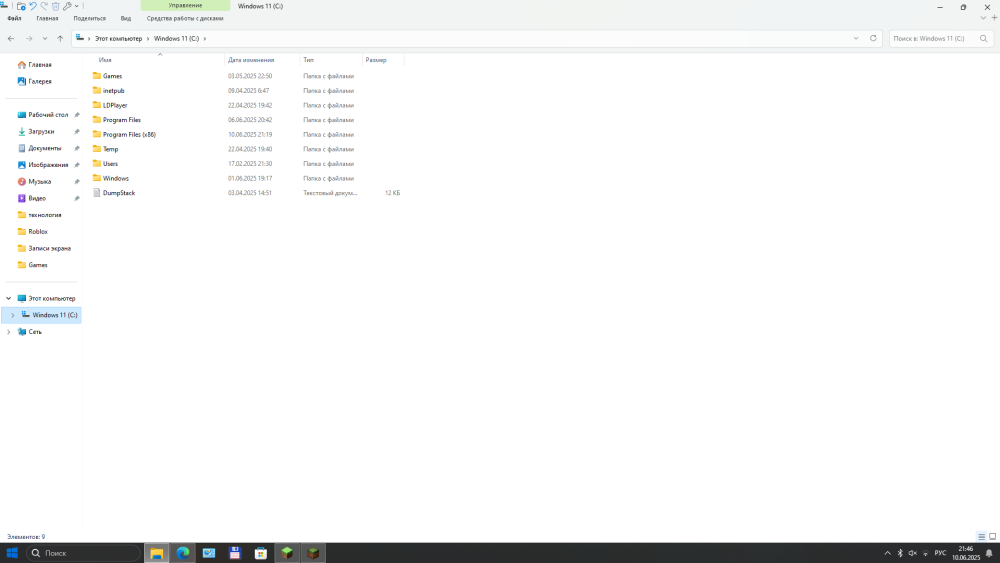Click Windows 11 (C:) in the address breadcrumb
Image resolution: width=1000 pixels, height=563 pixels.
coord(176,38)
